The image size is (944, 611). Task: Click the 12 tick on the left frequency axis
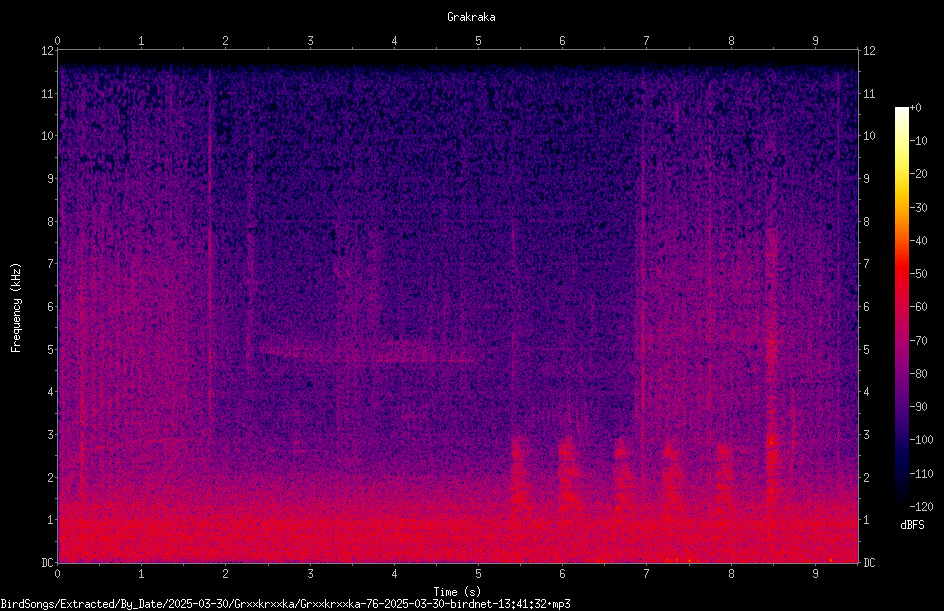[x=47, y=51]
